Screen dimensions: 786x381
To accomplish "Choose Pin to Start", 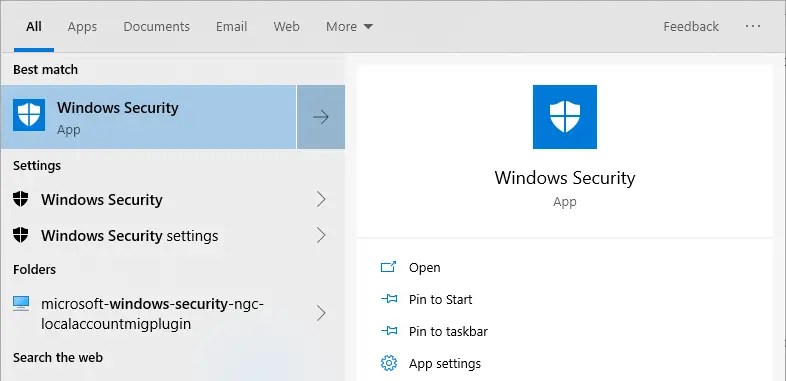I will coord(441,300).
